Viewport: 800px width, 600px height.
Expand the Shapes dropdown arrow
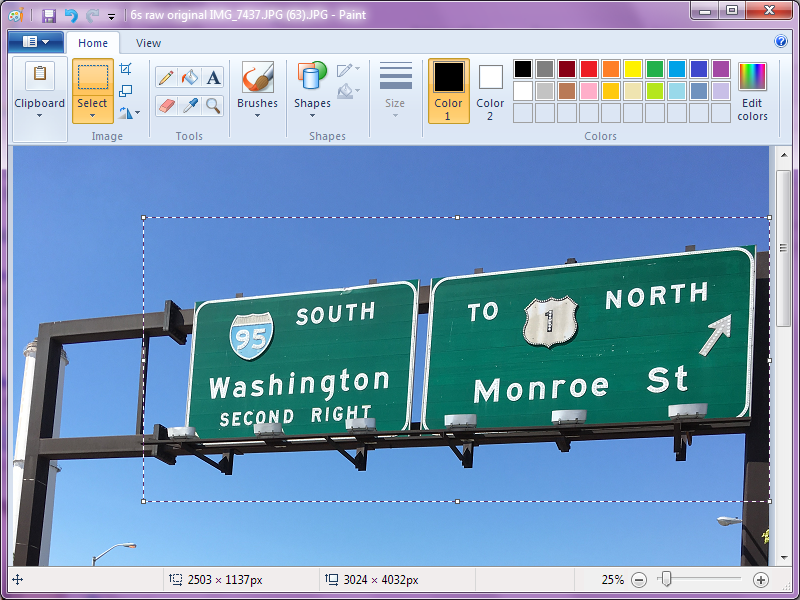click(x=312, y=116)
